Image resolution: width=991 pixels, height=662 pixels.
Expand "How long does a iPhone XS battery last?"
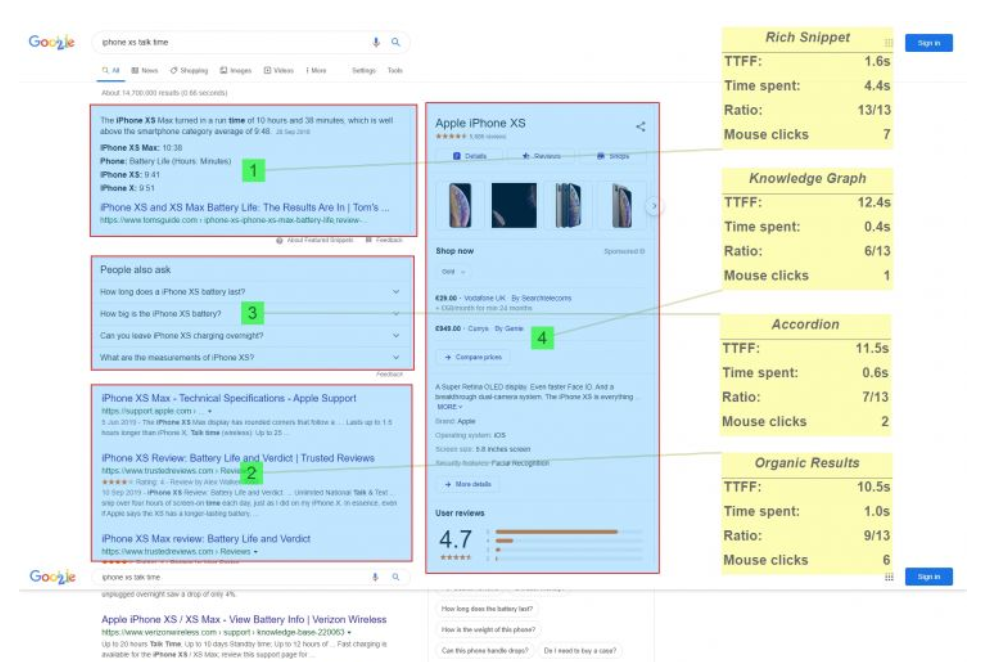[x=250, y=292]
